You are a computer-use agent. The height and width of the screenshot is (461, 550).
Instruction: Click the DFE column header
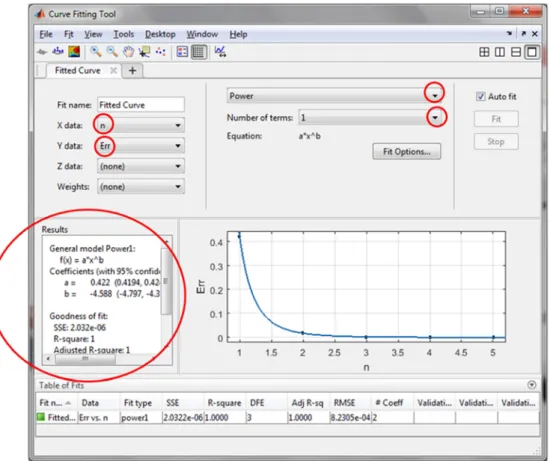[x=267, y=403]
